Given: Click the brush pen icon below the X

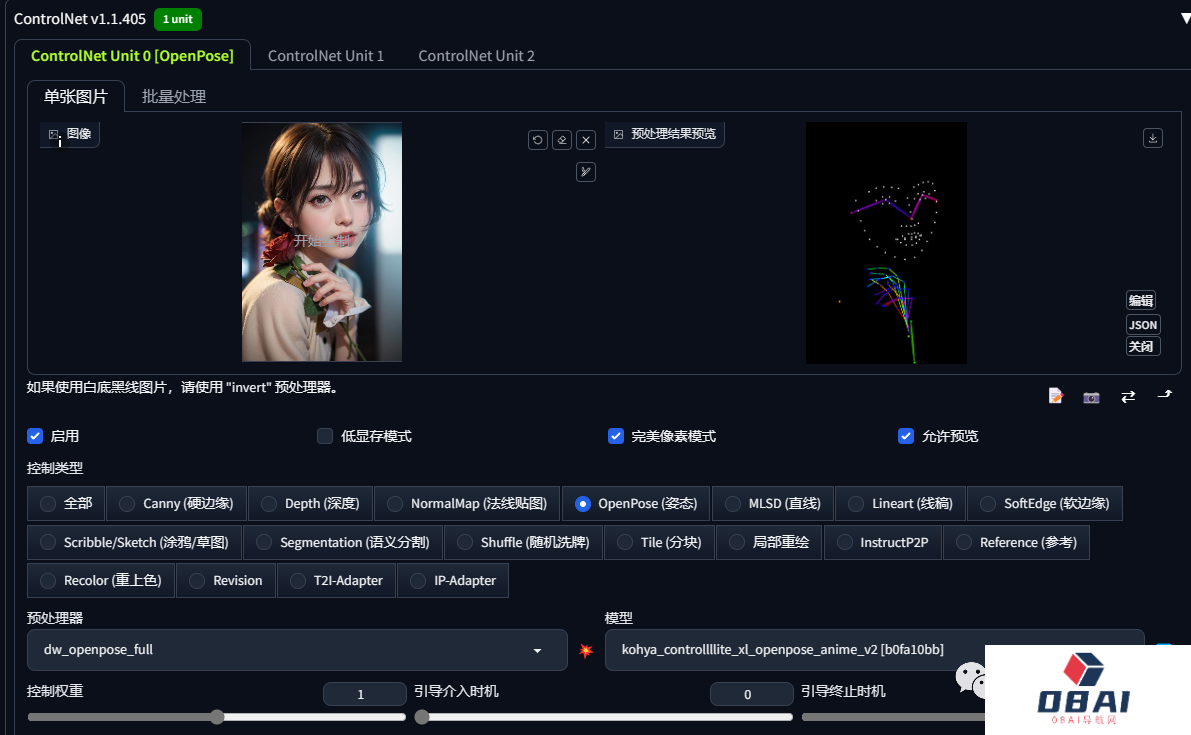Looking at the screenshot, I should 586,172.
